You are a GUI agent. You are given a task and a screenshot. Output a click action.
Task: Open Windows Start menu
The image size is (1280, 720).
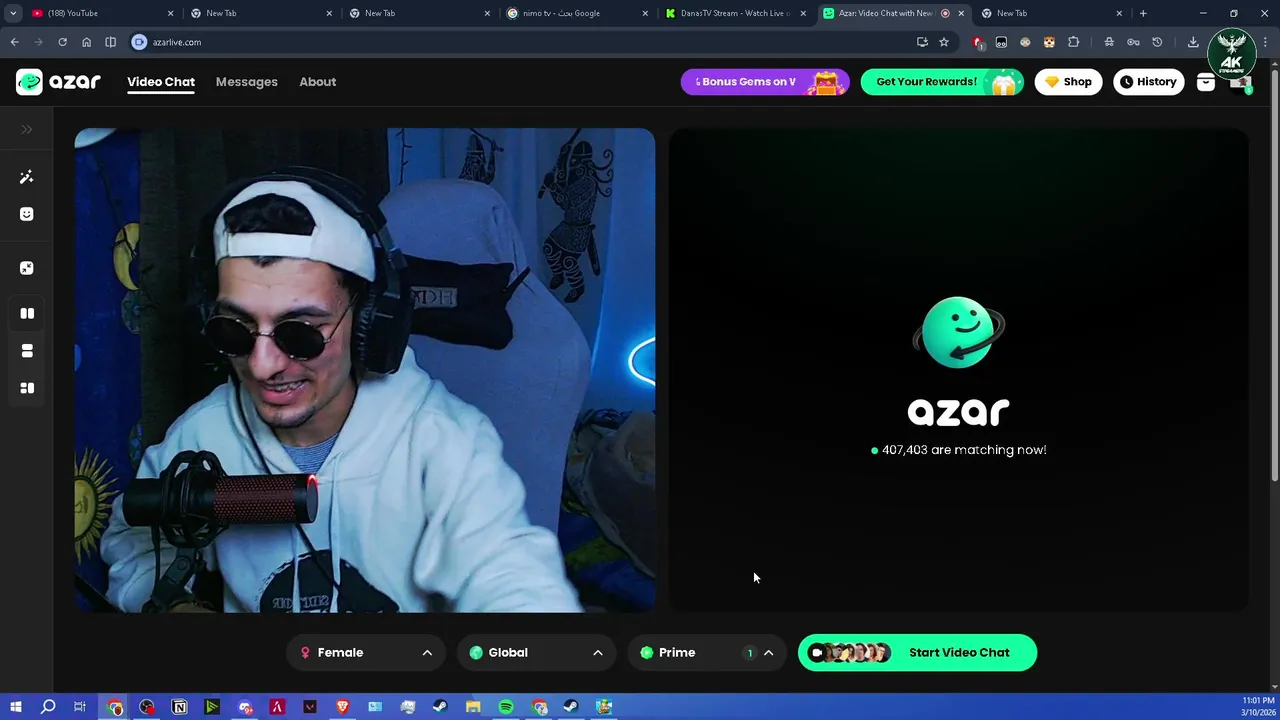[15, 707]
